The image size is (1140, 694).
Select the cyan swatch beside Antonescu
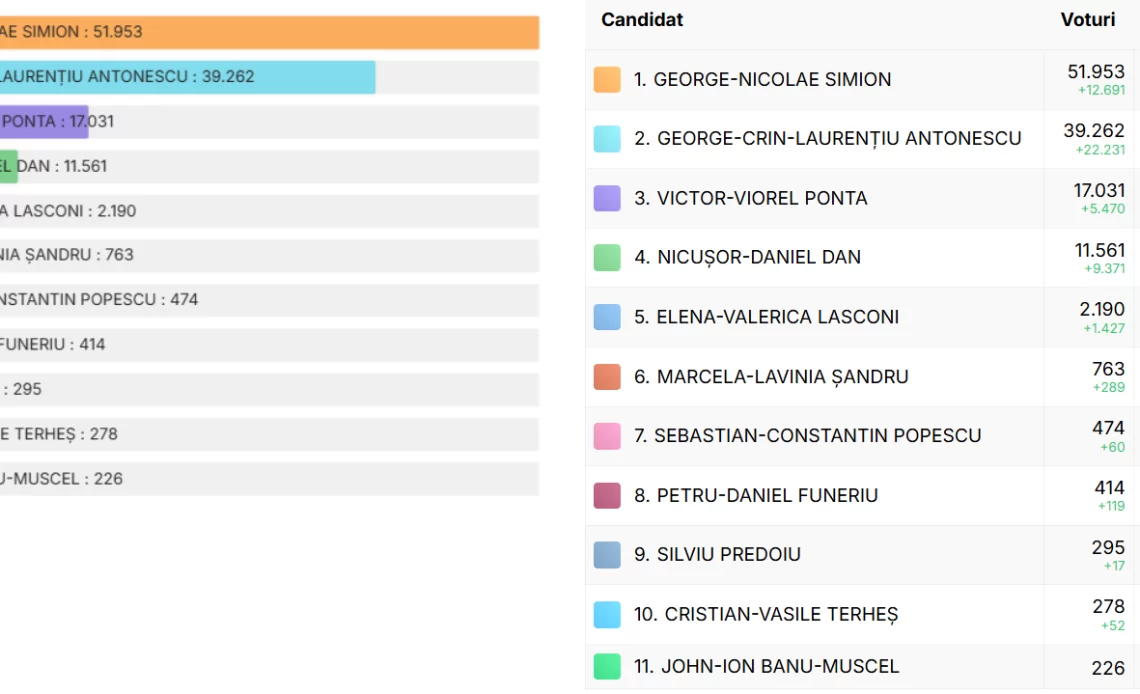click(x=607, y=139)
